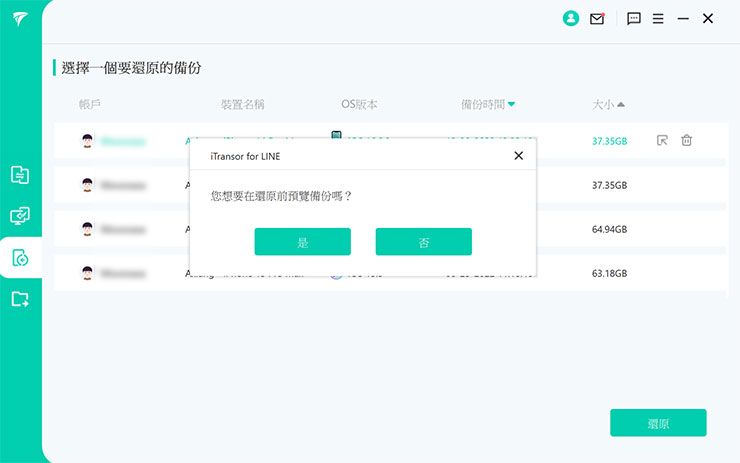Click the avatar in the 63.18GB row
Screen dimensions: 740x463
coord(87,273)
